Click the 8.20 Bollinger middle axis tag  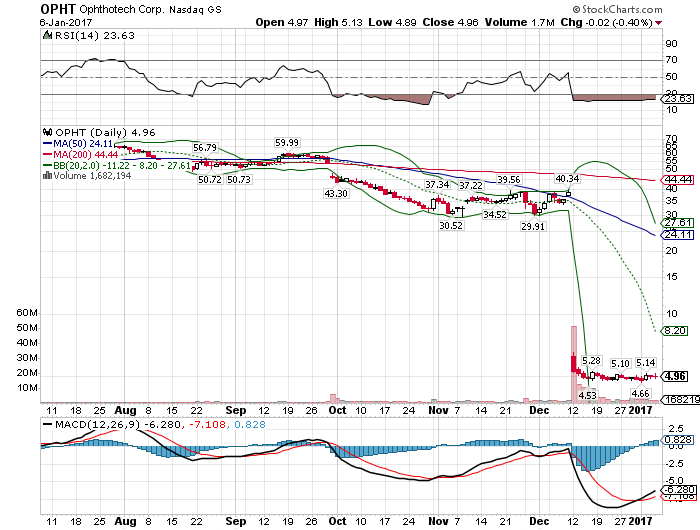tap(674, 331)
